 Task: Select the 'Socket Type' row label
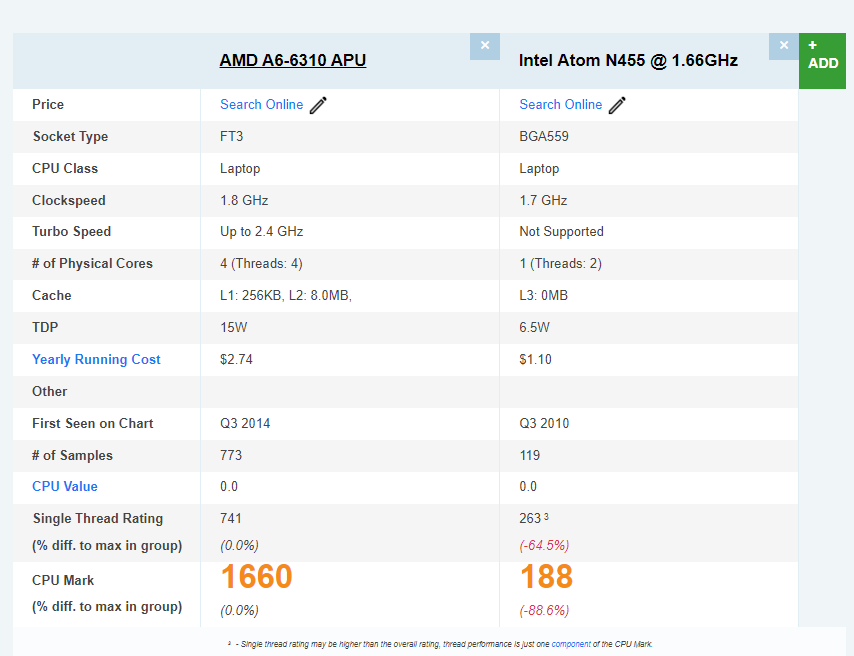[x=70, y=136]
